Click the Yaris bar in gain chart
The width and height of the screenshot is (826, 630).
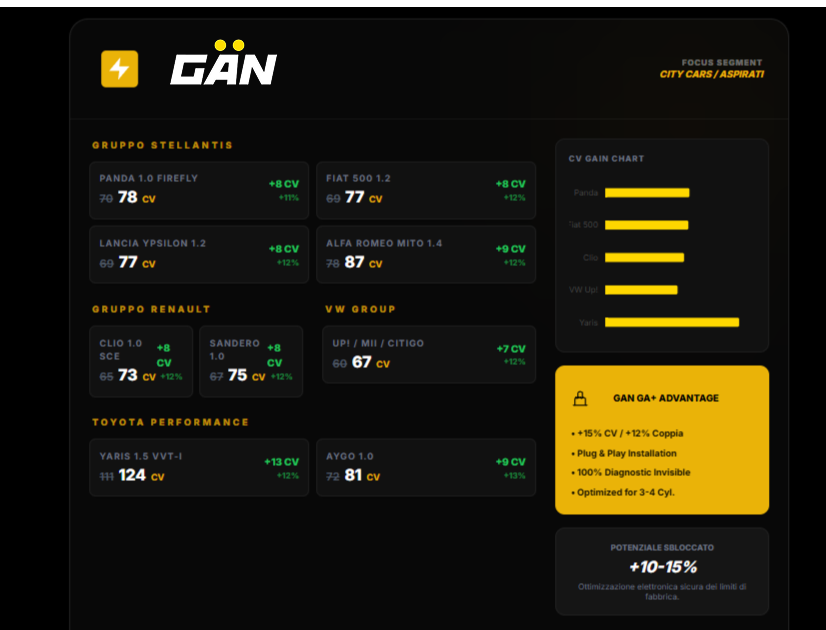coord(671,322)
